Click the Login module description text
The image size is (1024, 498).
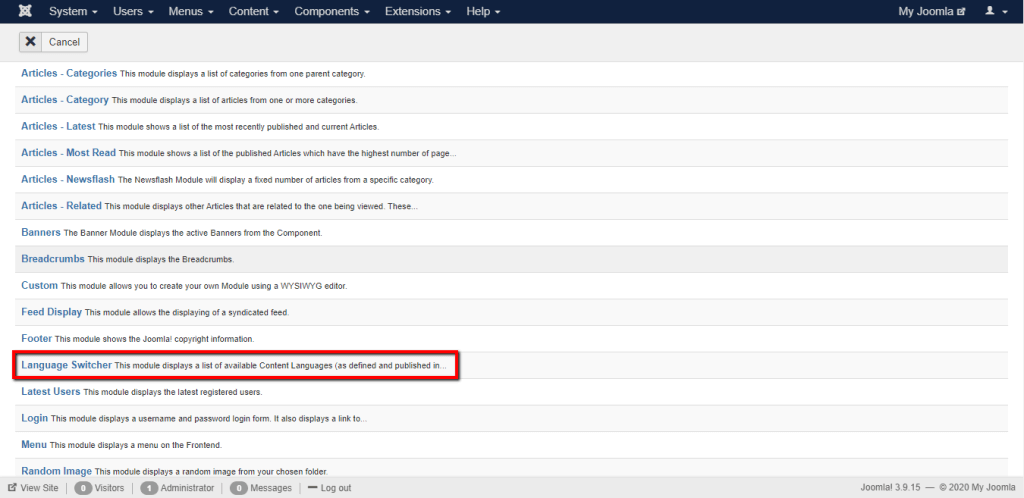coord(209,419)
